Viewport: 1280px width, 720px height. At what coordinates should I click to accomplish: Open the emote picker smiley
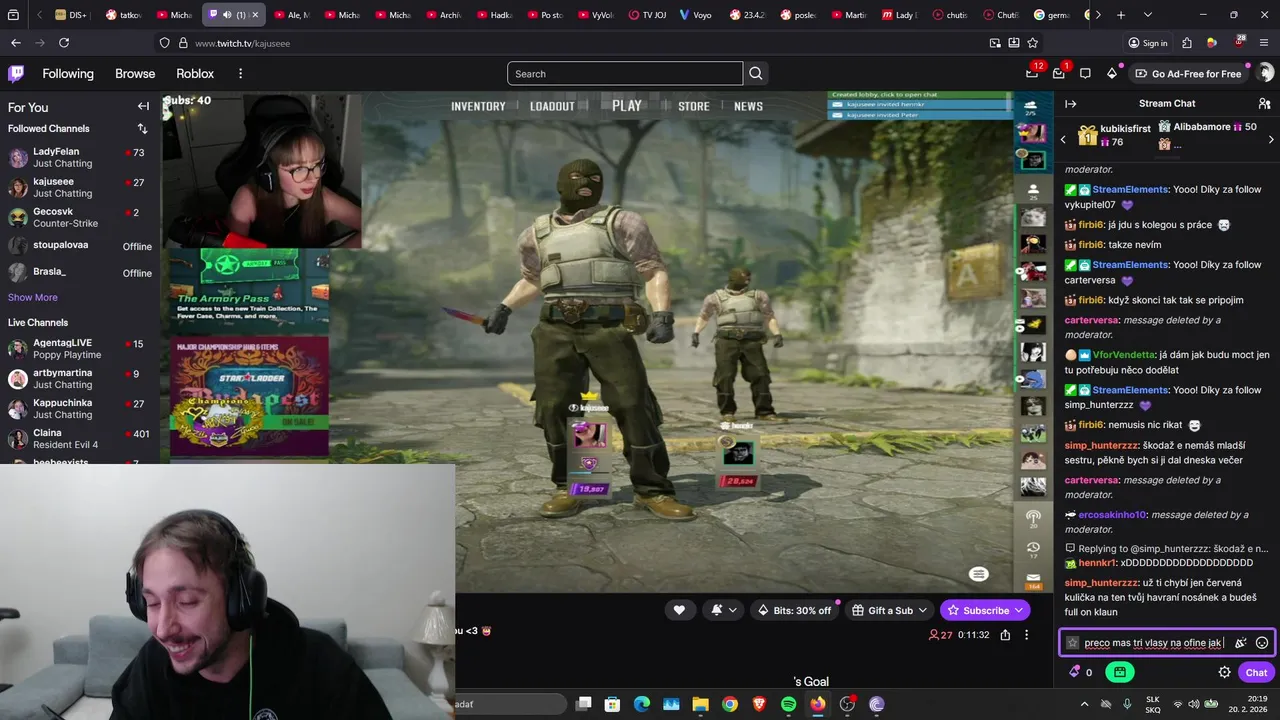coord(1262,643)
